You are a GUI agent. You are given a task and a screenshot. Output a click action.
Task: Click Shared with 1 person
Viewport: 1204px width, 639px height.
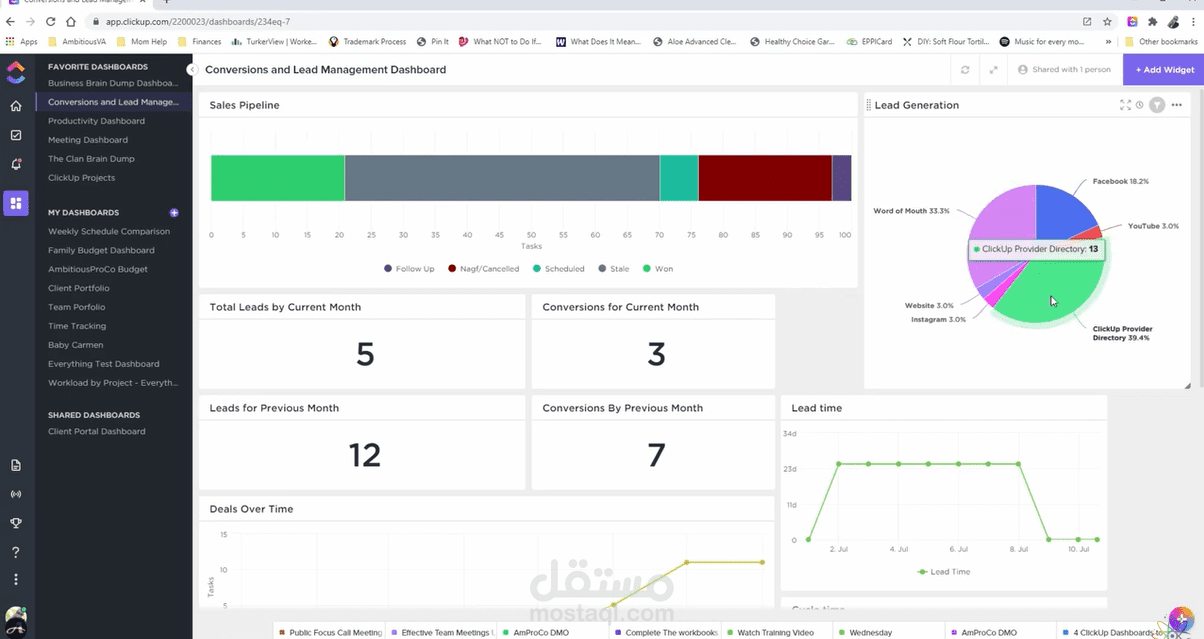tap(1064, 70)
